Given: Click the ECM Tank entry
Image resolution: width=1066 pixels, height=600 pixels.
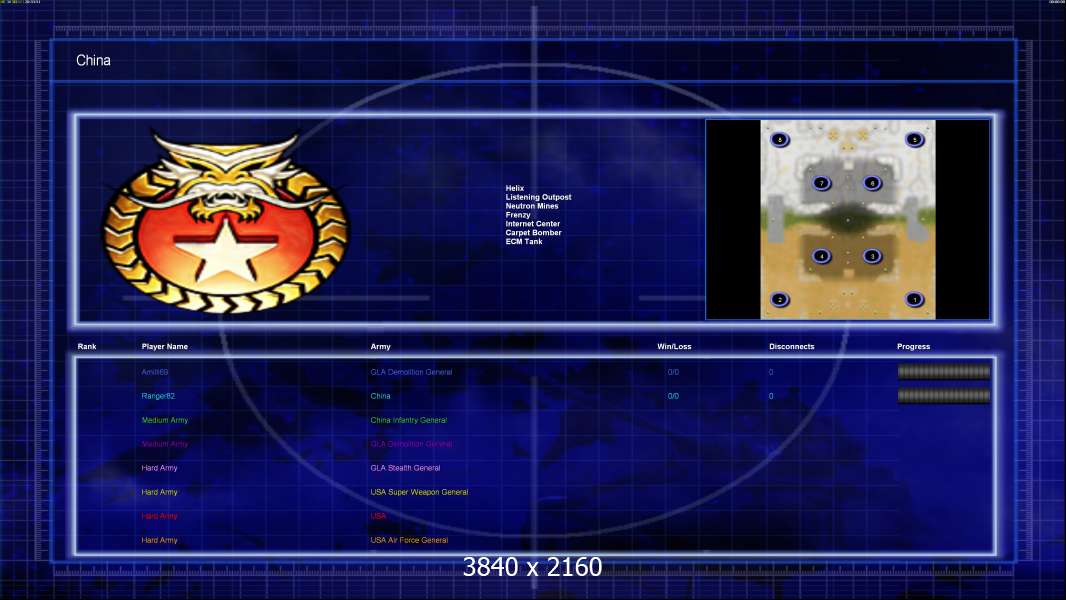Looking at the screenshot, I should click(x=524, y=241).
